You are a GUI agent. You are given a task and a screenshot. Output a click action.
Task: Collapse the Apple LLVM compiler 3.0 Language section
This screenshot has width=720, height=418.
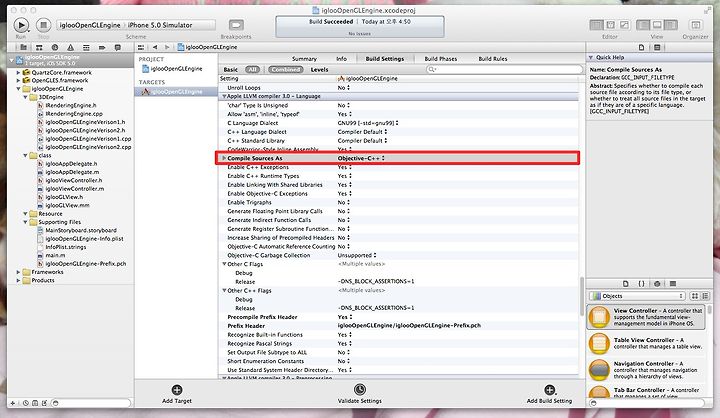point(225,96)
